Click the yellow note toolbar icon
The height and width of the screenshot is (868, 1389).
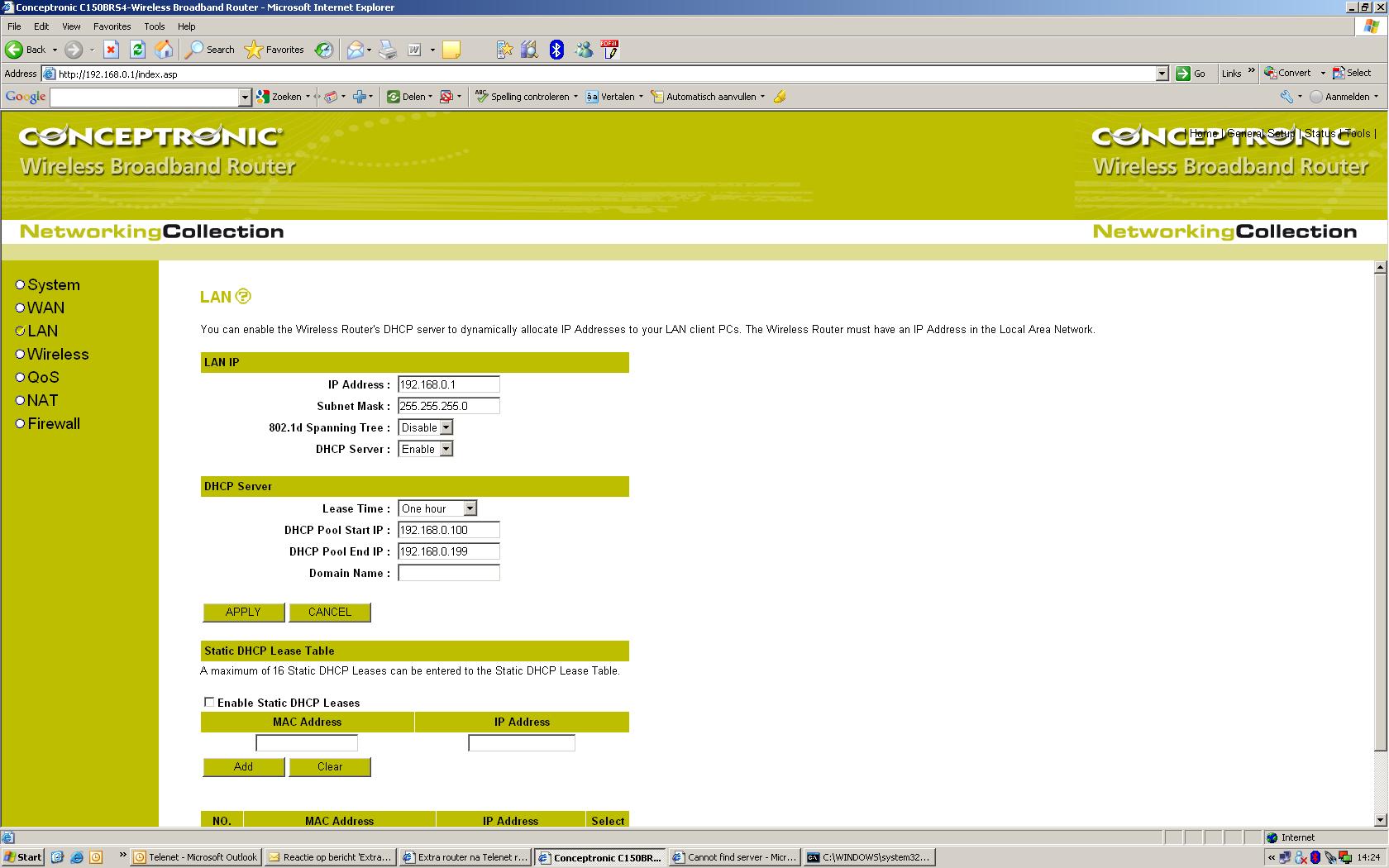point(451,50)
